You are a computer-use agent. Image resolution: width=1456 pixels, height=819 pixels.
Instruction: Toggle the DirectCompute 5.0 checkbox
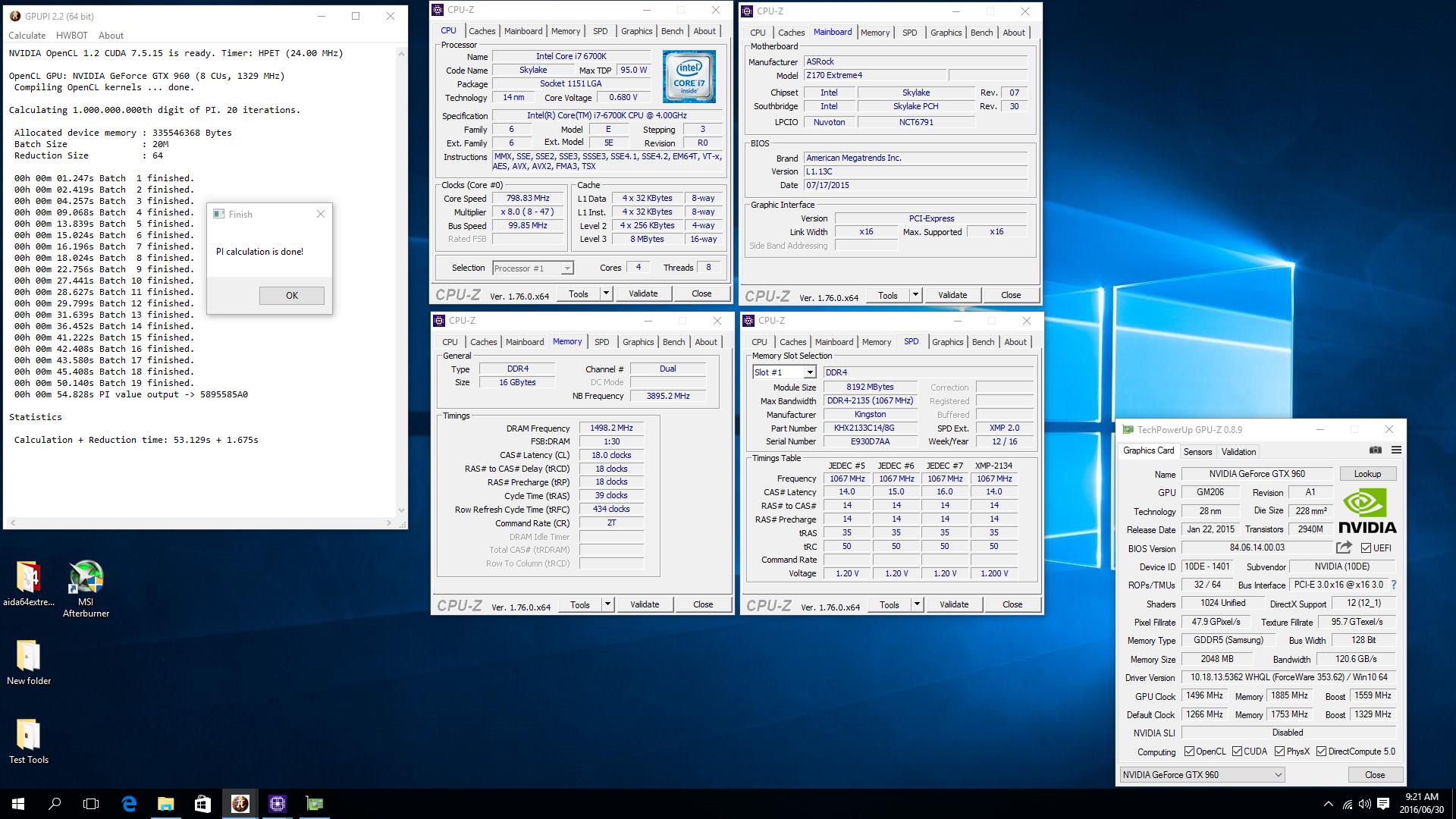click(1321, 752)
